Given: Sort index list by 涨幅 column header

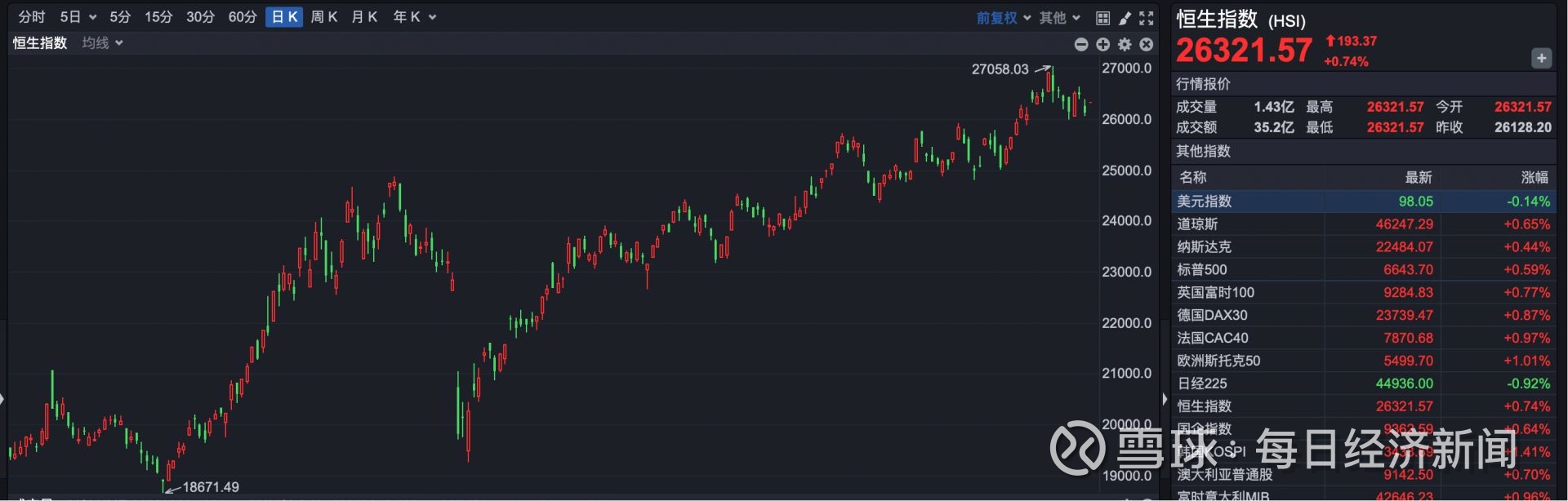Looking at the screenshot, I should [1535, 177].
